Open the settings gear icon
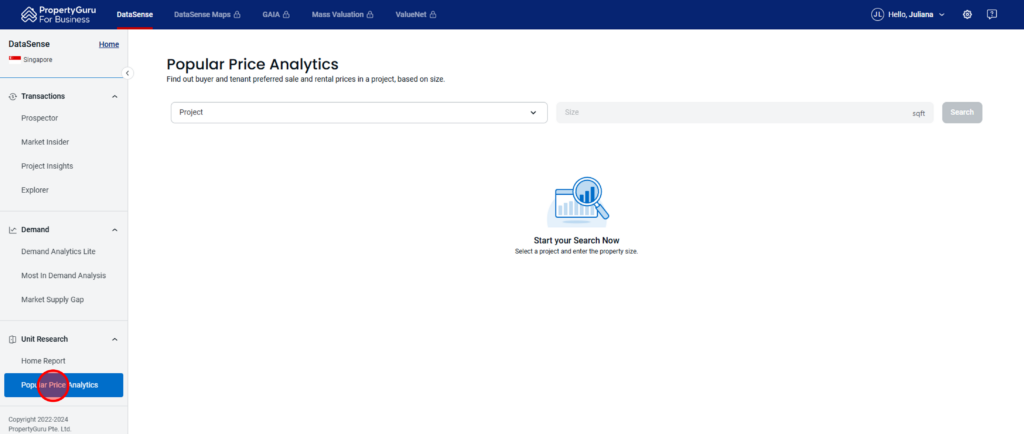 click(x=967, y=14)
